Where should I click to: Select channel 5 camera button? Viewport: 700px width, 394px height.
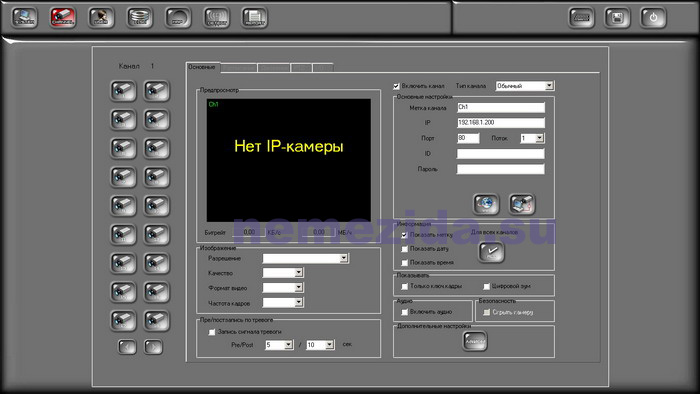123,148
